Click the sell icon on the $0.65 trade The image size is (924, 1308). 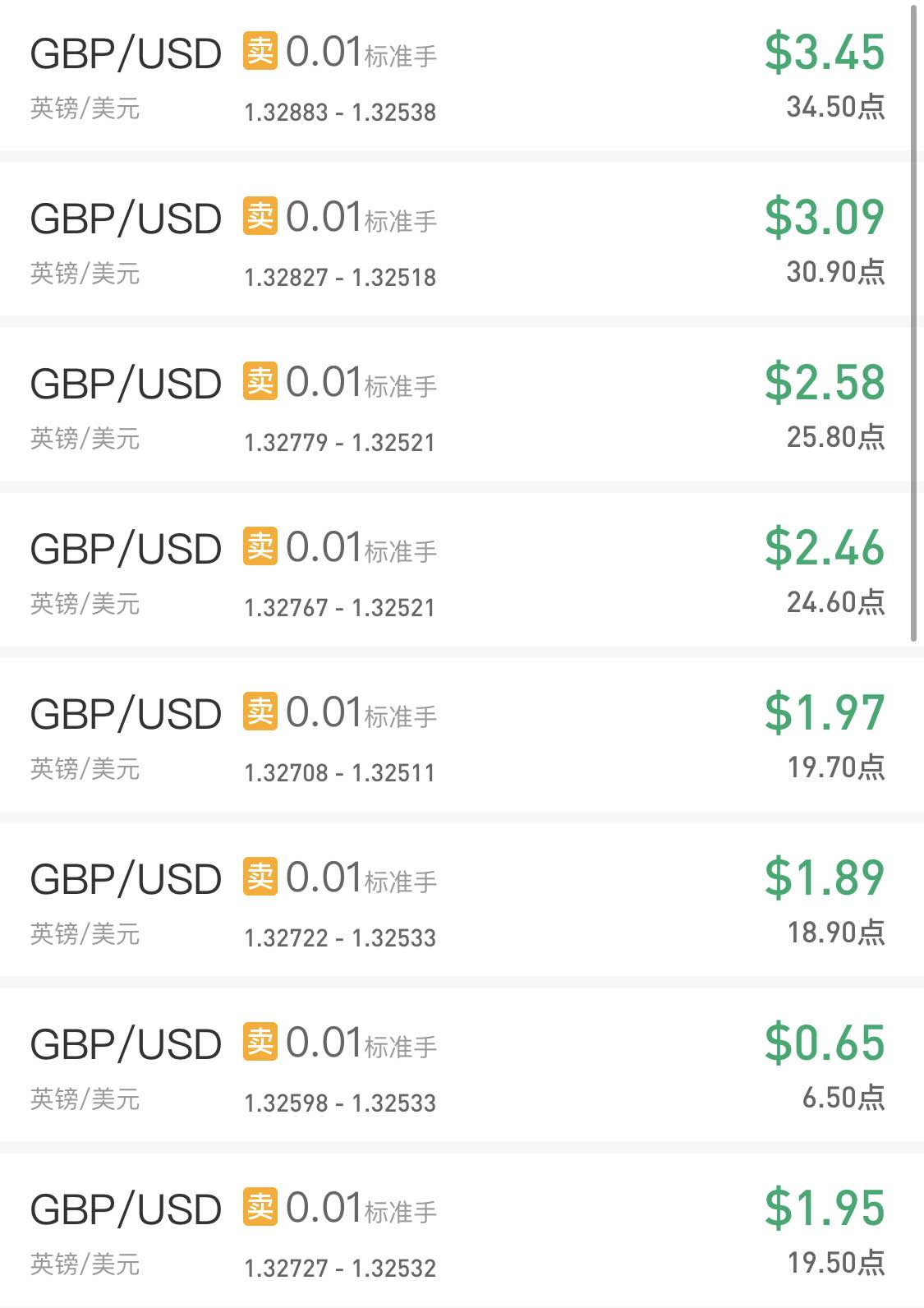click(x=260, y=1042)
